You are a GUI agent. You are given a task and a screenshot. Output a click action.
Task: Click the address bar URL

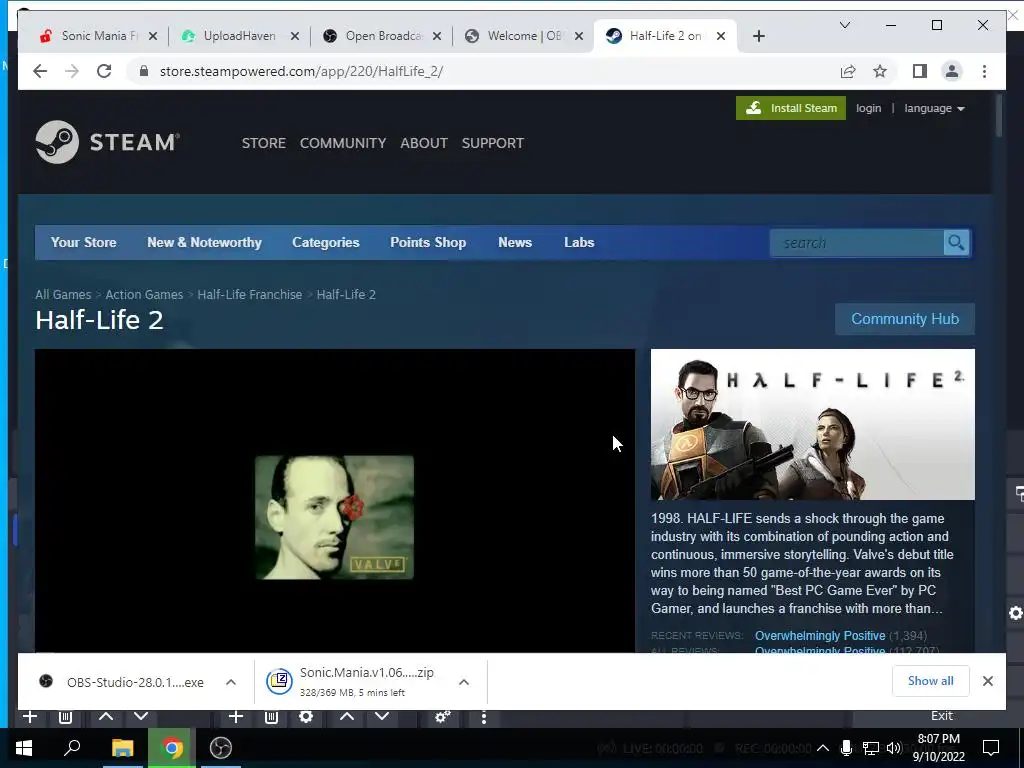(301, 71)
